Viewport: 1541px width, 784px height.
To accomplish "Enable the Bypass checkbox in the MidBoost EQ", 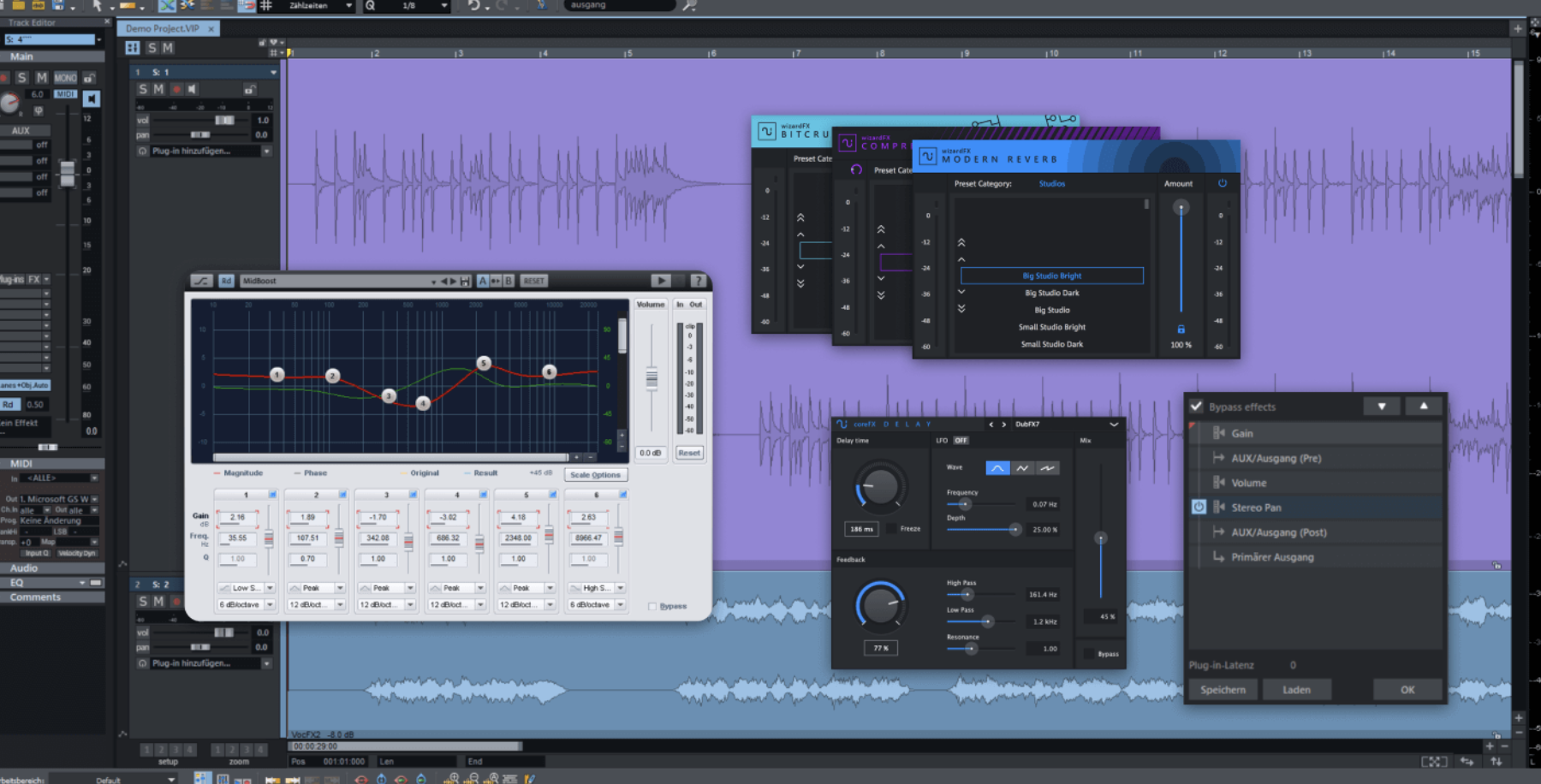I will click(652, 606).
